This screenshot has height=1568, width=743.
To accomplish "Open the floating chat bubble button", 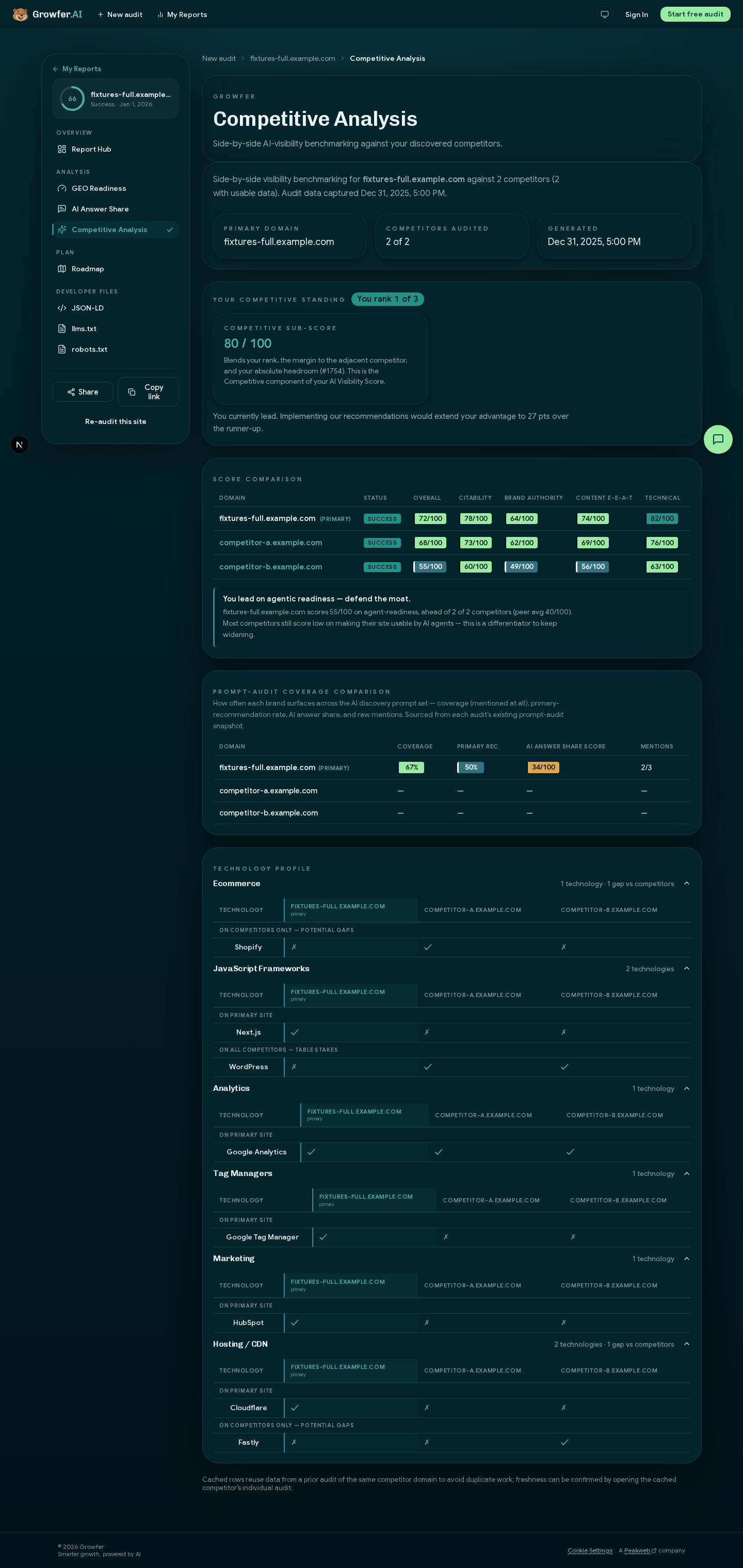I will [x=718, y=439].
